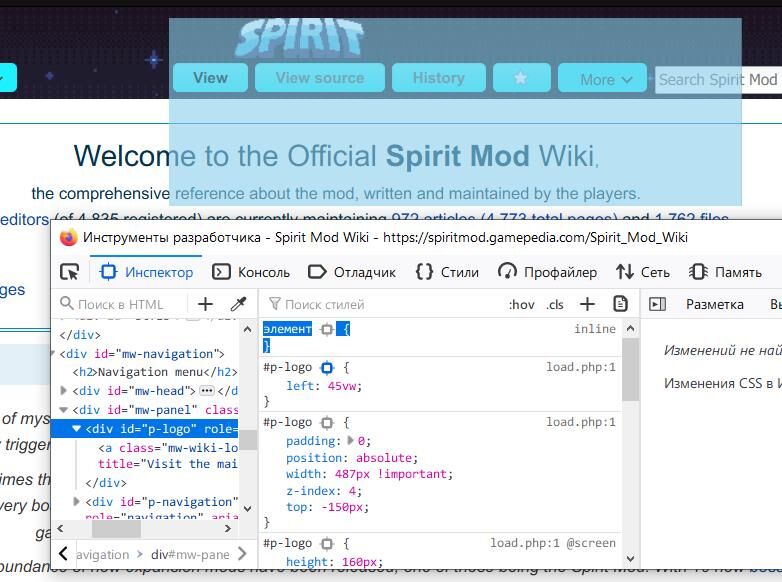Highlight elements matching first #p-logo selector
Image resolution: width=782 pixels, height=582 pixels.
point(327,368)
